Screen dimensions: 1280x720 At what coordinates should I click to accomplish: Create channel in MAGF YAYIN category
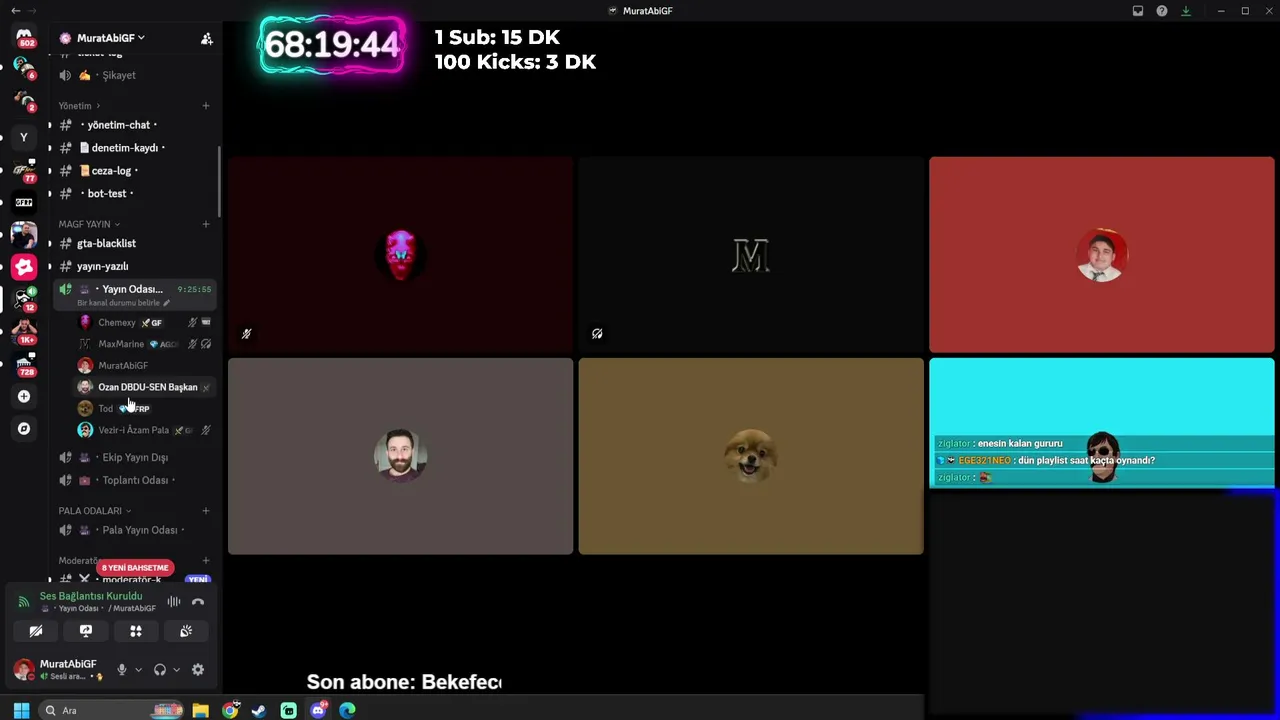[x=206, y=224]
